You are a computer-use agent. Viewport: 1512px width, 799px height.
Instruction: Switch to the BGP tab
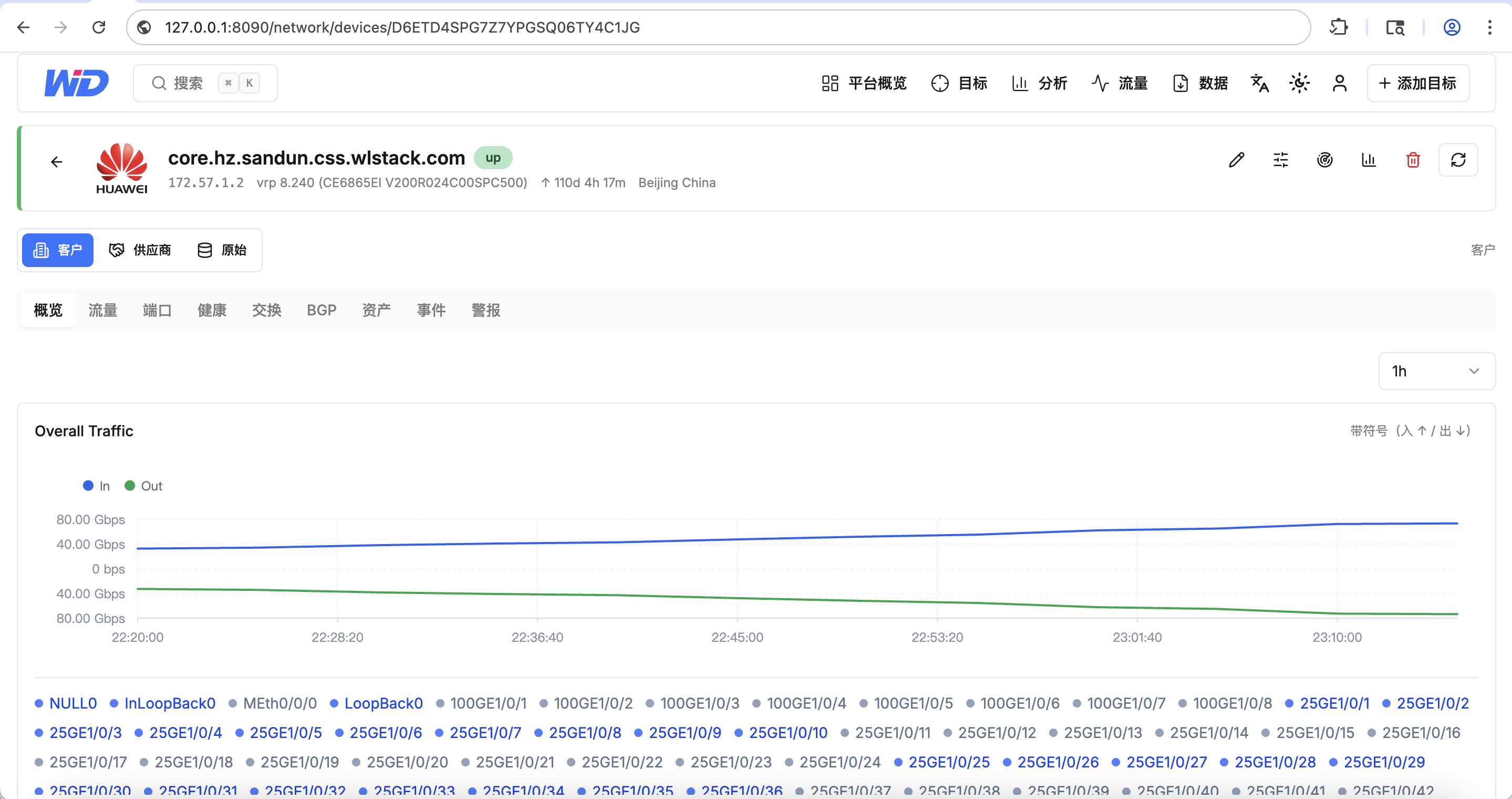[322, 310]
